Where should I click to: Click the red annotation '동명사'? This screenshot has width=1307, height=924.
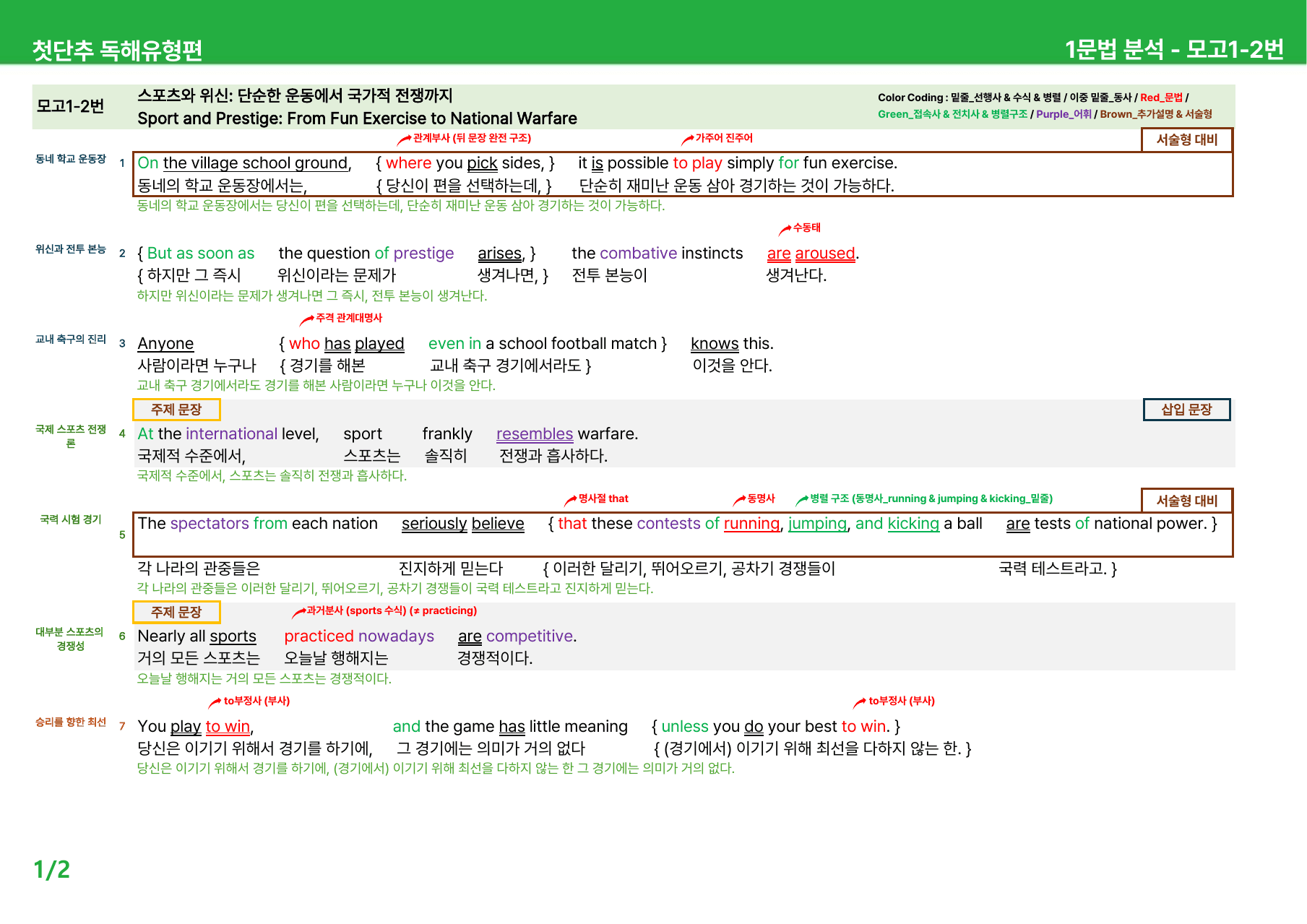tap(761, 498)
